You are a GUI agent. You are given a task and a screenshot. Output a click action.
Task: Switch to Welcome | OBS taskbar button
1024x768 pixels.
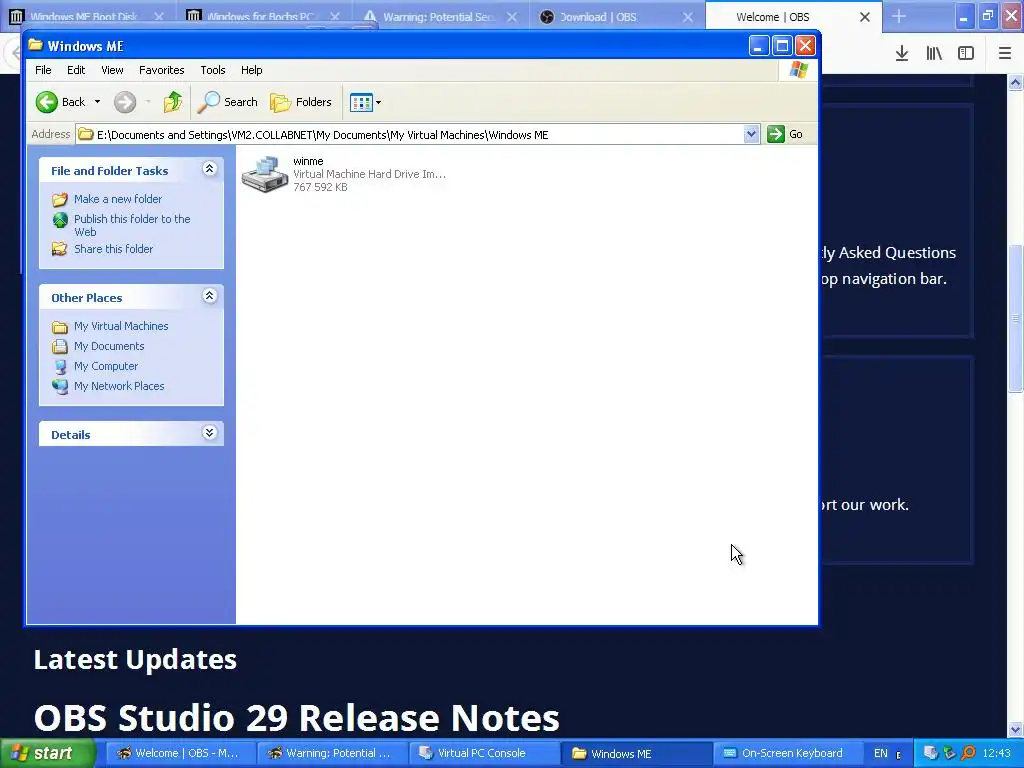180,753
